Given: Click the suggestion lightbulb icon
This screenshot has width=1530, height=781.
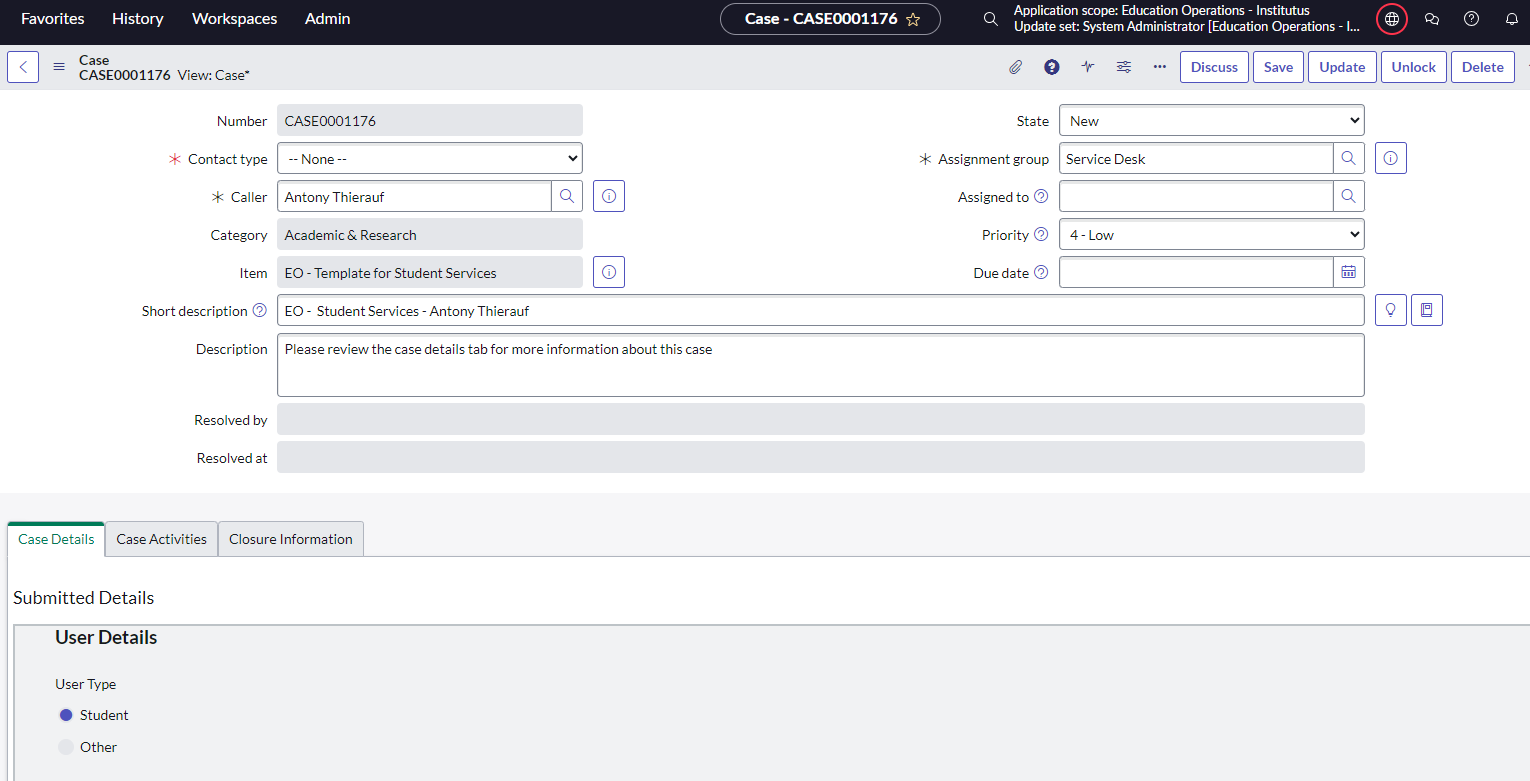Looking at the screenshot, I should coord(1391,311).
